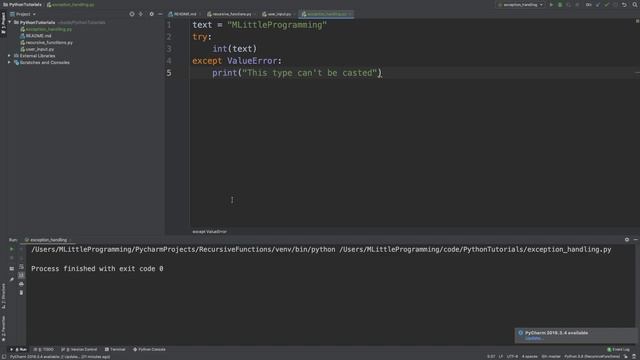This screenshot has height=360, width=640.
Task: Click the 'Process finished with exit code 0' text
Action: (97, 269)
